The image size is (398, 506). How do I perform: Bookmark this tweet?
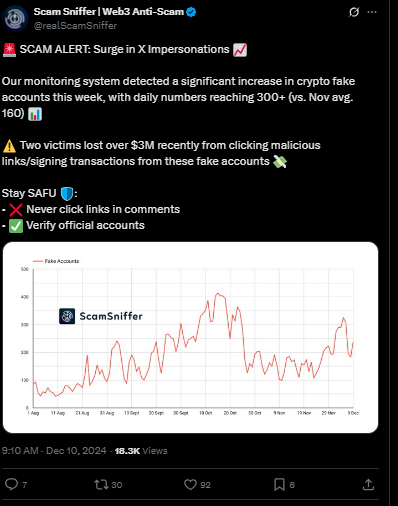click(x=279, y=484)
